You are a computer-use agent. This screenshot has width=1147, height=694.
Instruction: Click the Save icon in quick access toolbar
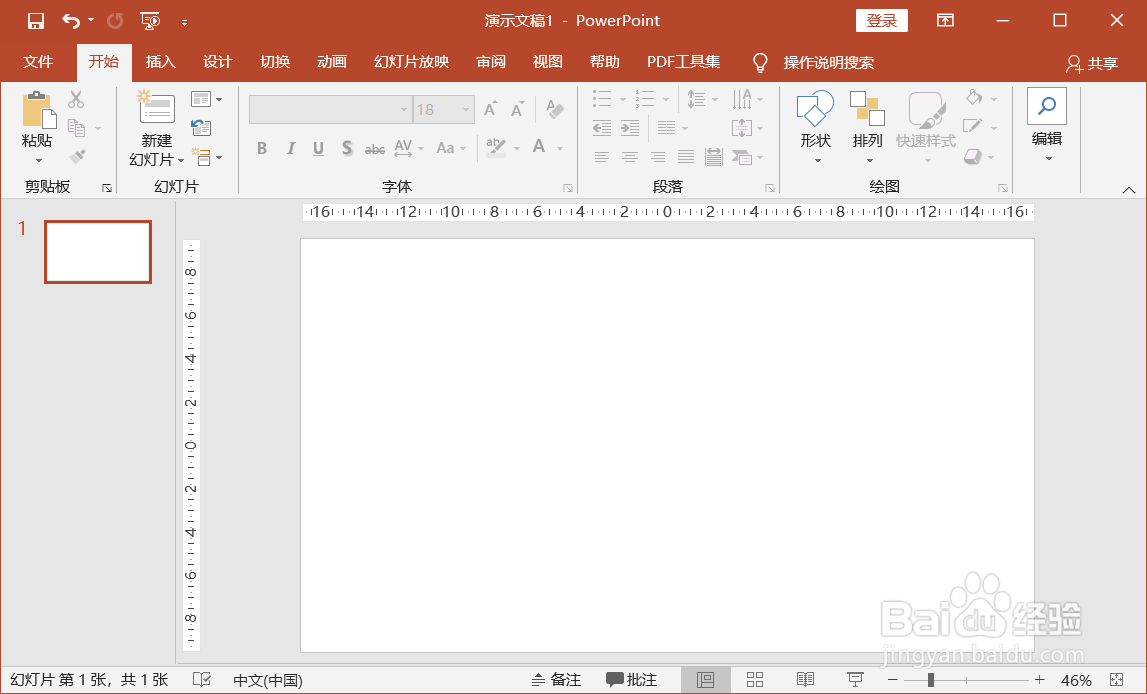click(x=35, y=20)
